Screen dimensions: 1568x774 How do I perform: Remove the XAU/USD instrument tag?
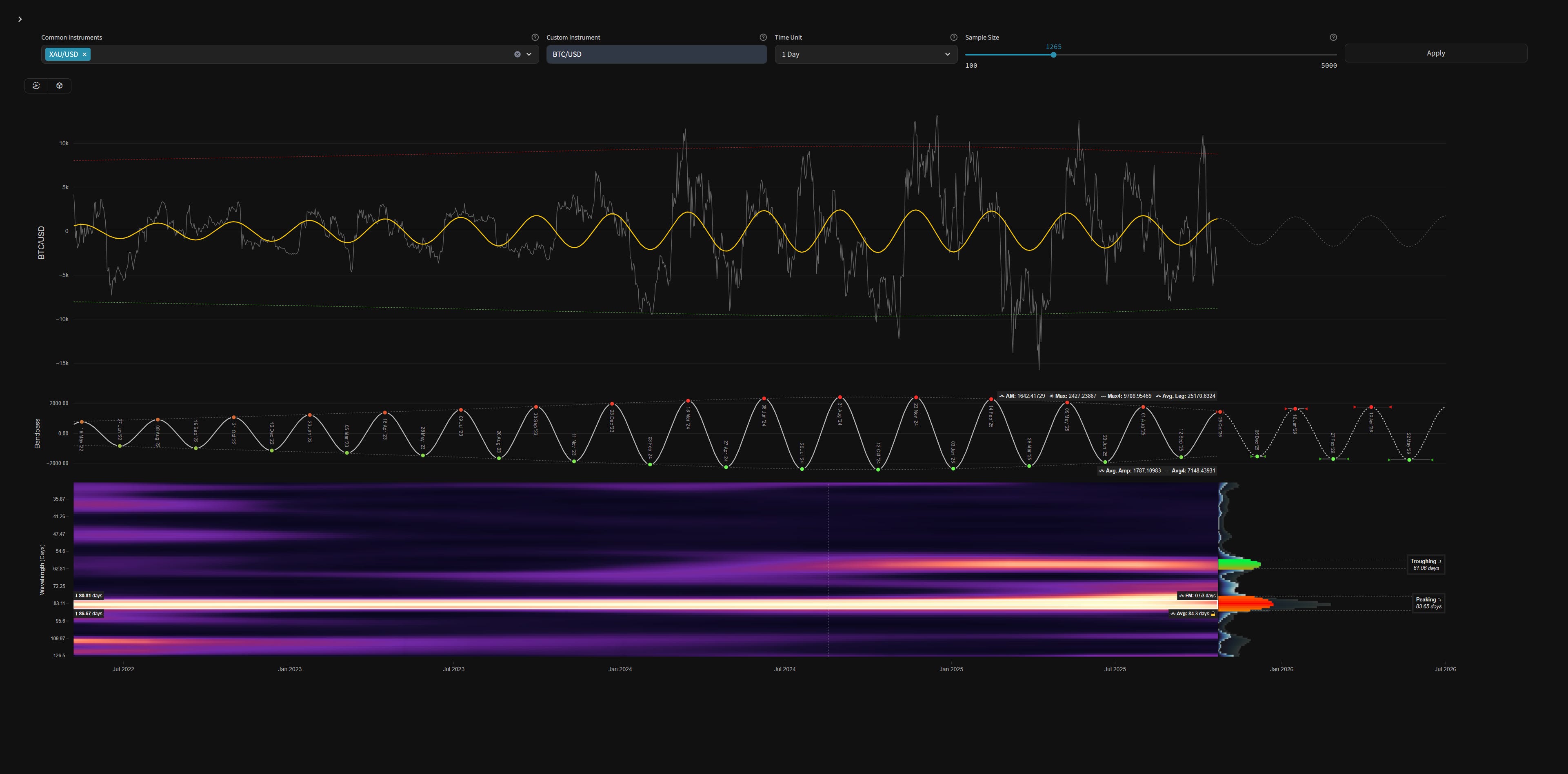click(x=84, y=54)
